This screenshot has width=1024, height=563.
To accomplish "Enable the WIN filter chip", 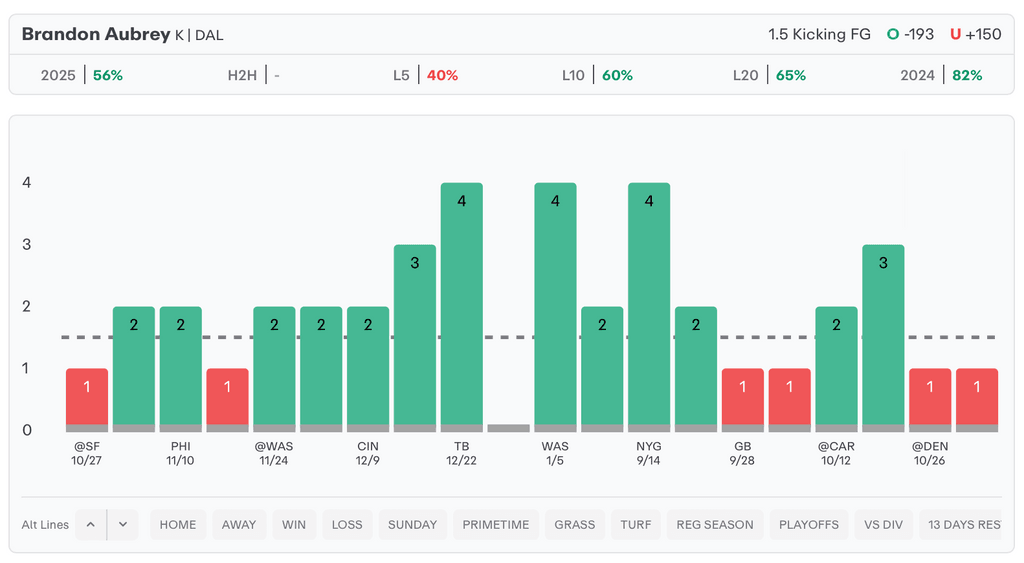I will [x=294, y=524].
